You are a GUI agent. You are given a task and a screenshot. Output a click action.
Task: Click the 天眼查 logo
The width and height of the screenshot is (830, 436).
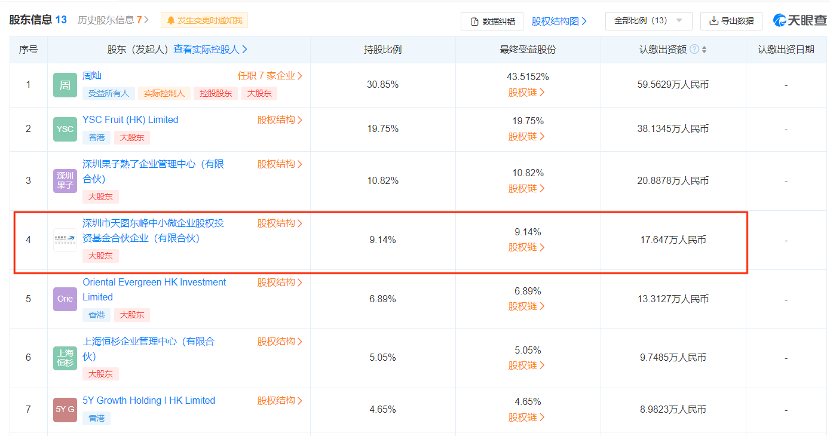coord(798,20)
